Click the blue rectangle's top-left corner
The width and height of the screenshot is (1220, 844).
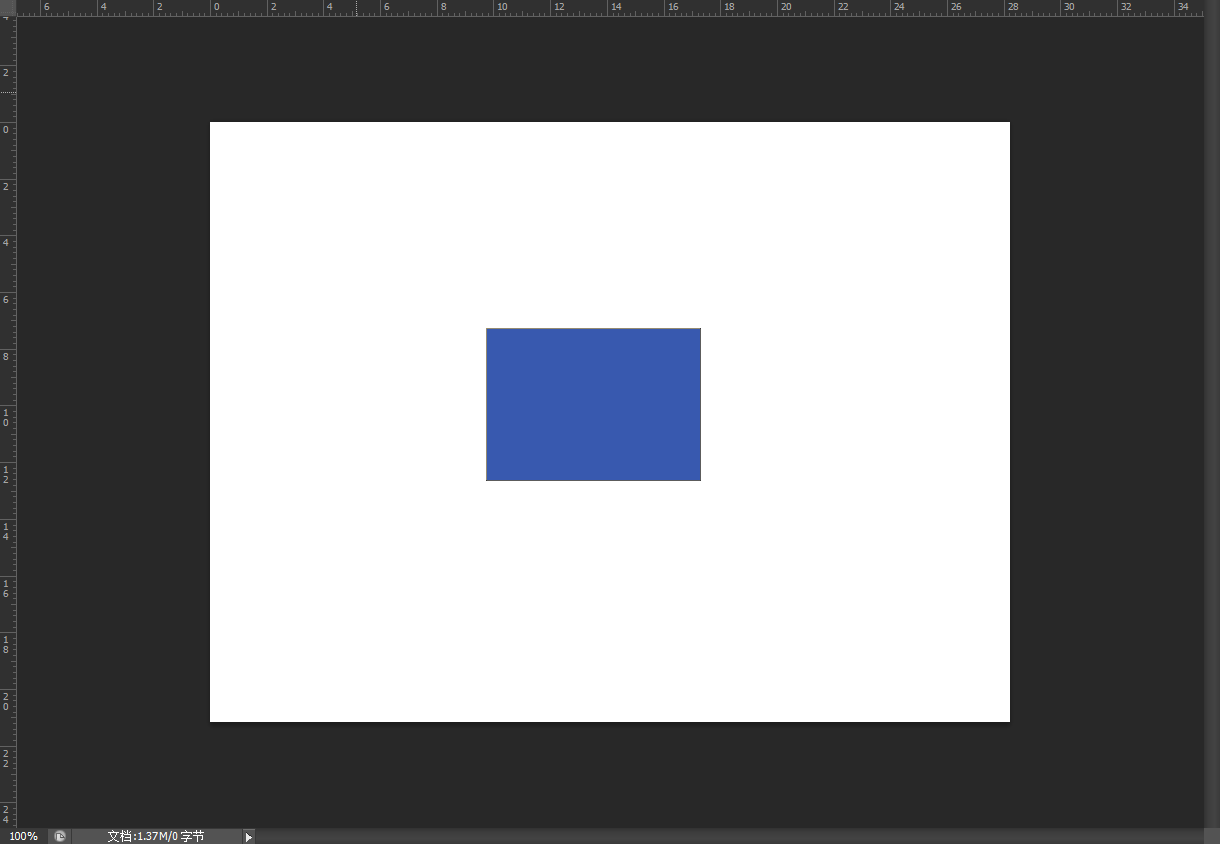point(487,329)
